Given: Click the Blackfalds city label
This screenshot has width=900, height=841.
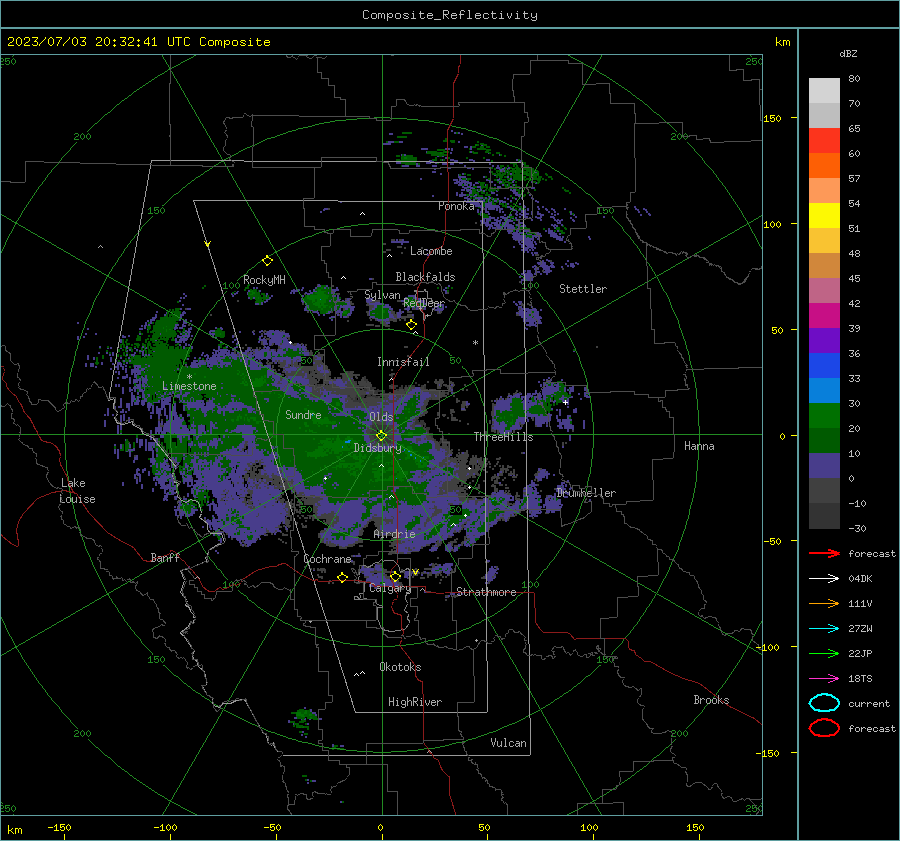Looking at the screenshot, I should point(425,277).
